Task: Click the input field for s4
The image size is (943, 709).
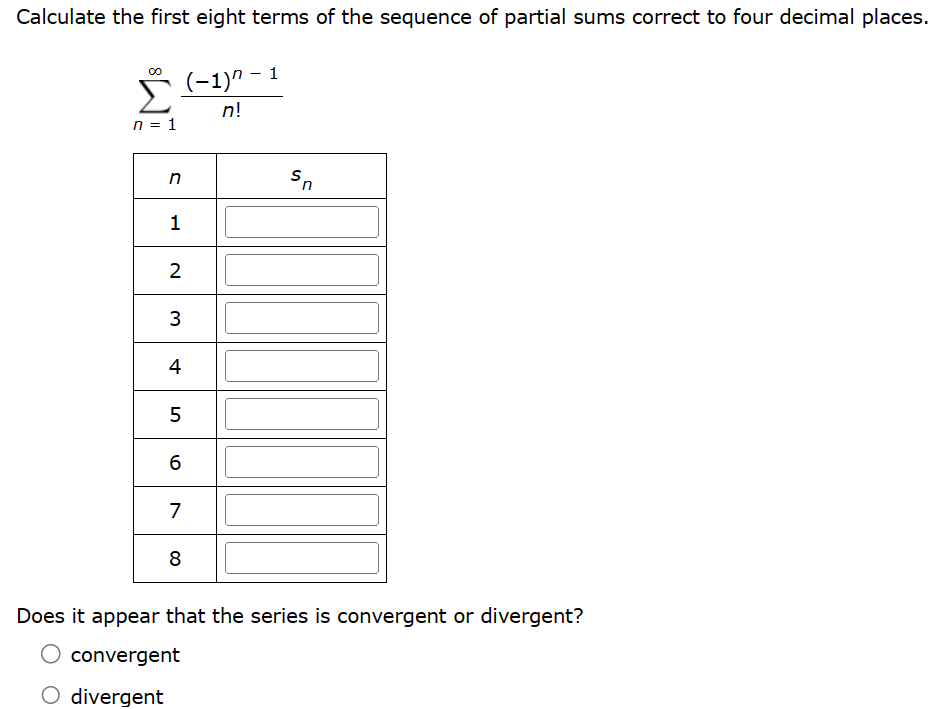Action: [x=302, y=365]
